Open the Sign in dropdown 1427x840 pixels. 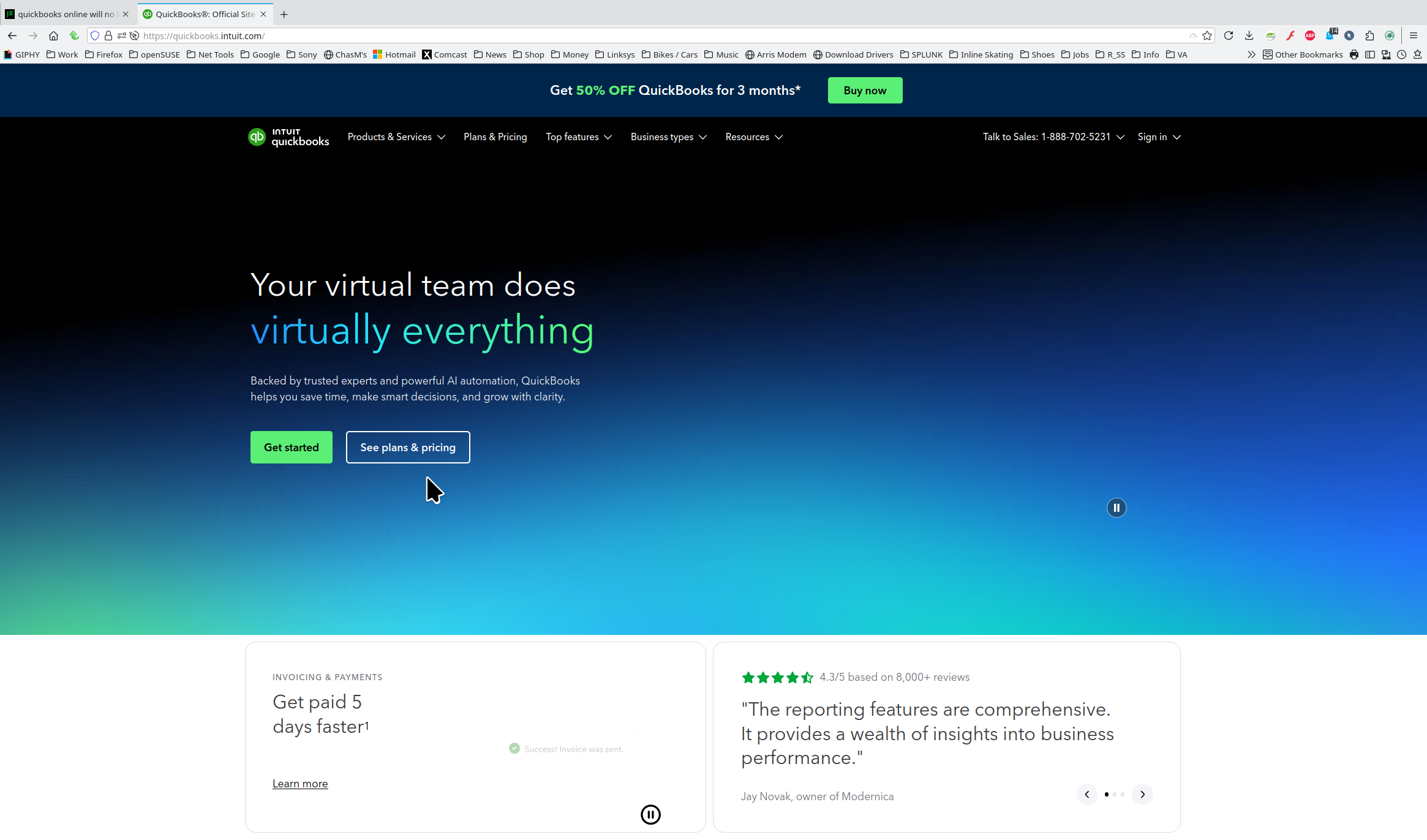pos(1159,137)
